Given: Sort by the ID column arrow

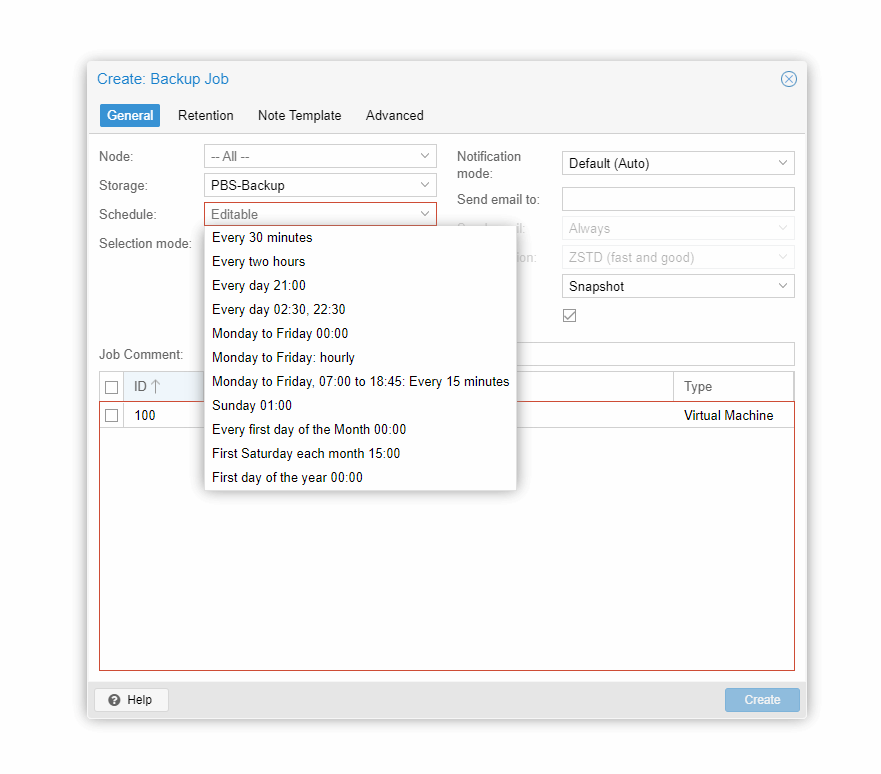Looking at the screenshot, I should click(155, 387).
